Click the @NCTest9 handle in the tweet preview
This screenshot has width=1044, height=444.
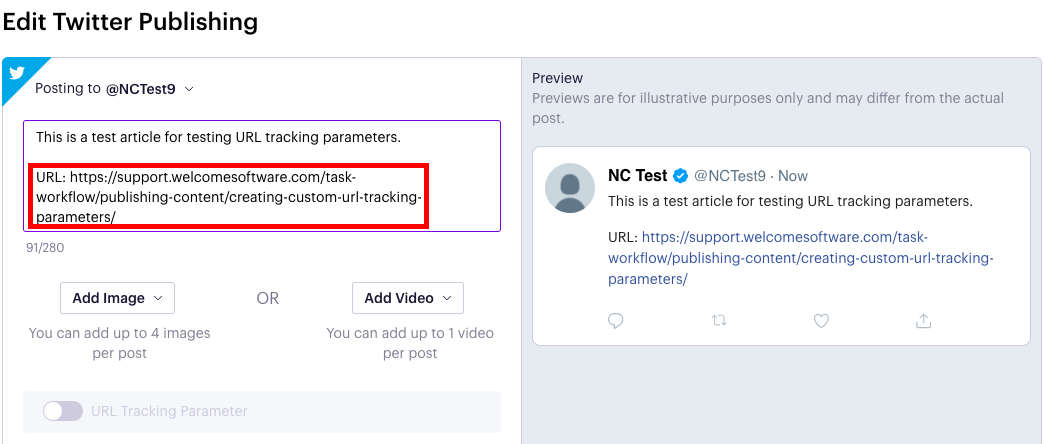(x=730, y=176)
